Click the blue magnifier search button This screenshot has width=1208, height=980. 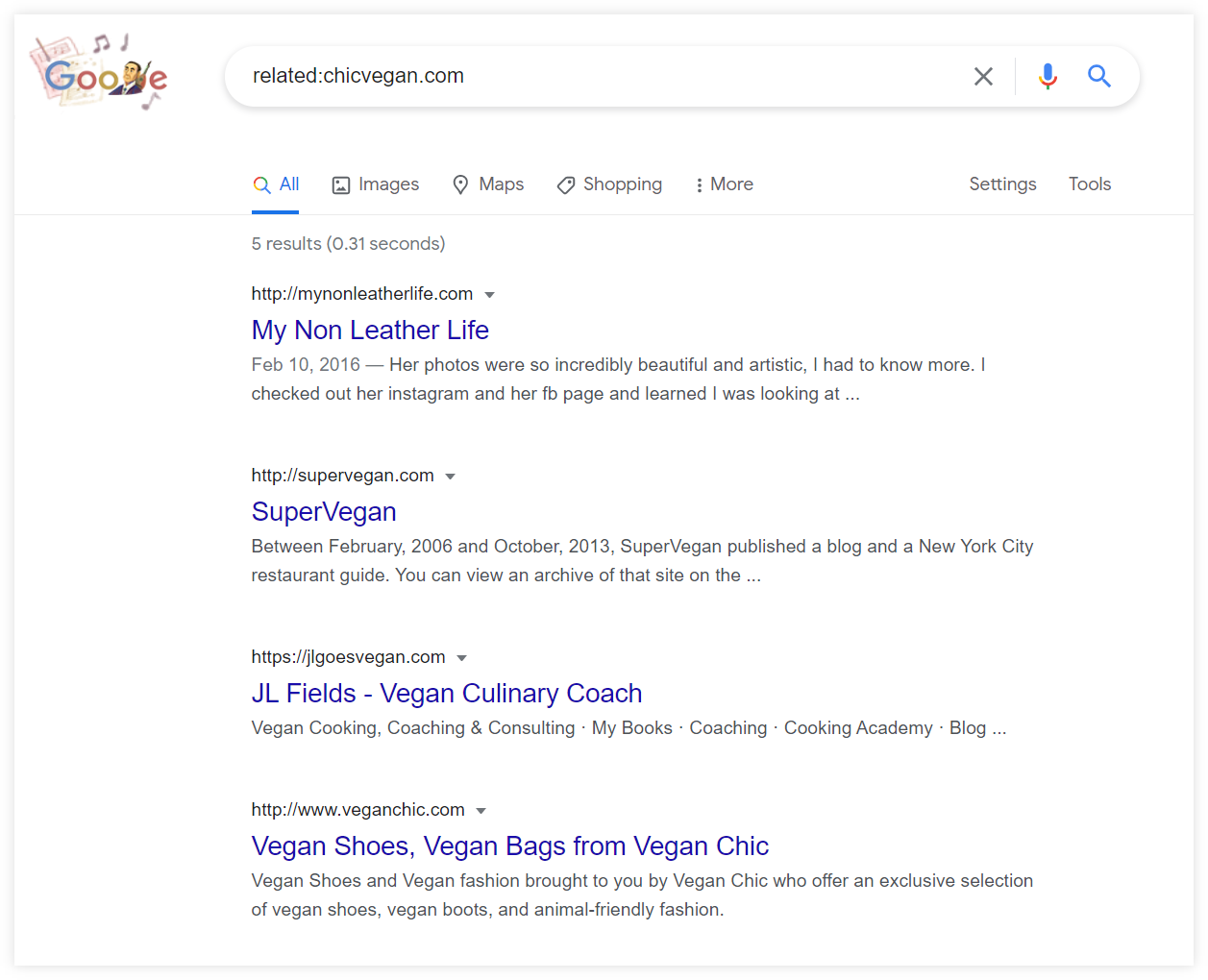pos(1099,76)
